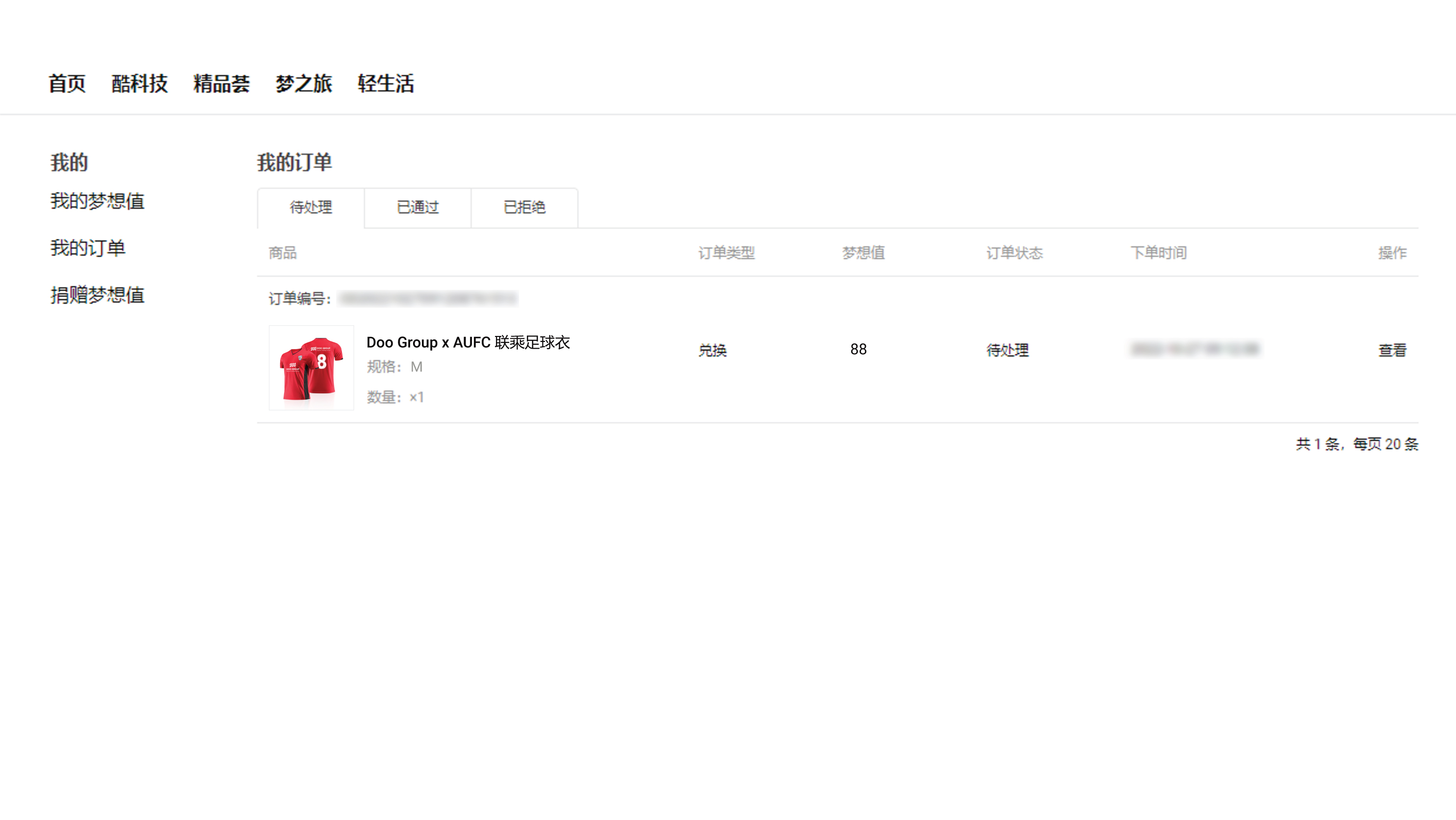Go to the 酷科技 section
Screen dimensions: 1456x820
140,84
